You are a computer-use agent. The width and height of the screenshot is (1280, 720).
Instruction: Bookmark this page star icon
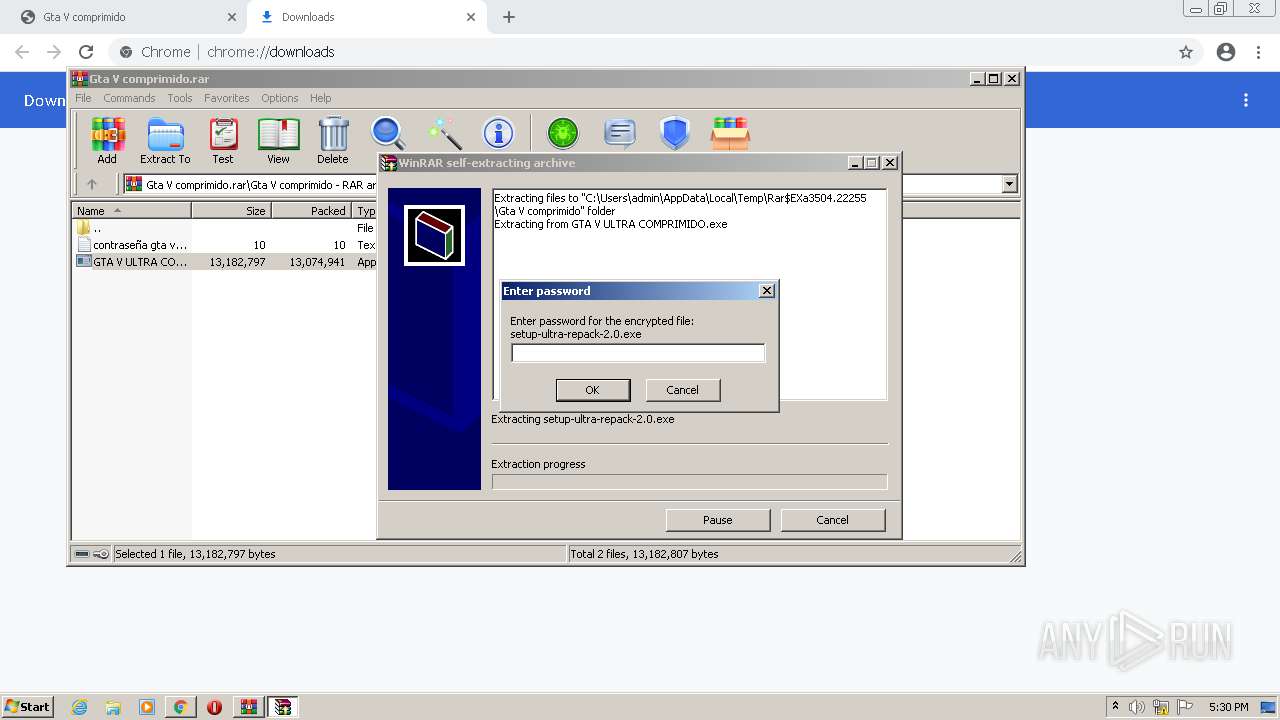1186,52
